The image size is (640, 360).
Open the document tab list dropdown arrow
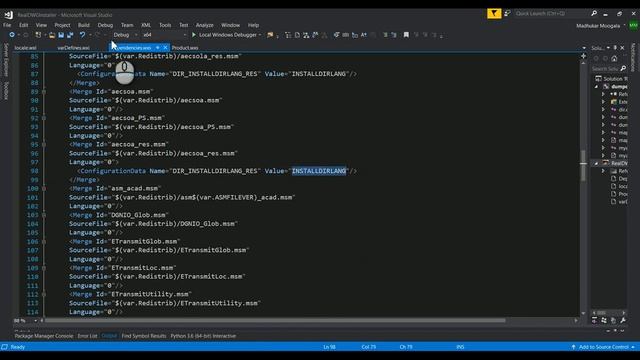click(584, 48)
